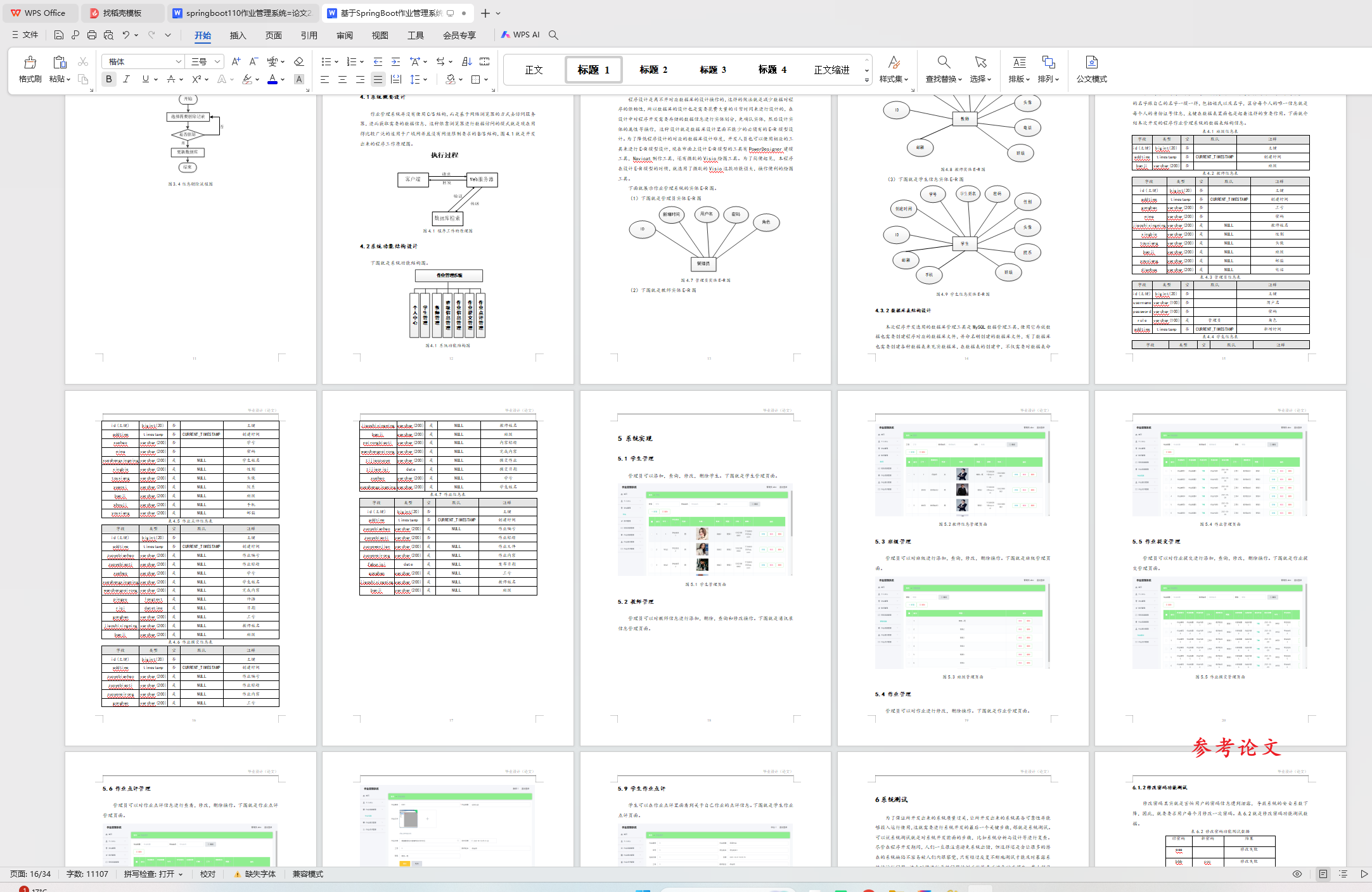This screenshot has height=892, width=1372.
Task: Open Find and Replace magnifier tool
Action: tap(944, 62)
